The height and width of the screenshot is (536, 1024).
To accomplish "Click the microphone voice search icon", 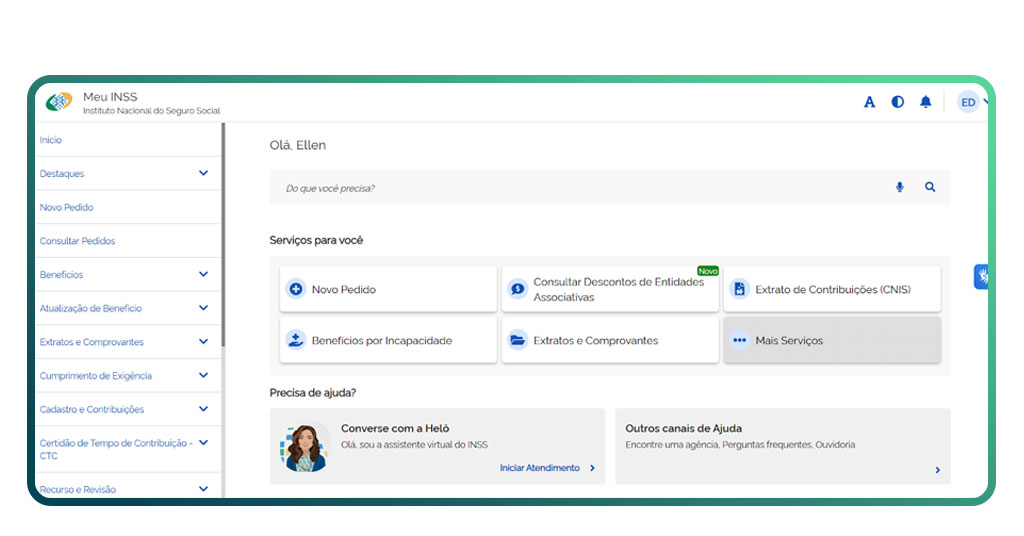I will 899,187.
